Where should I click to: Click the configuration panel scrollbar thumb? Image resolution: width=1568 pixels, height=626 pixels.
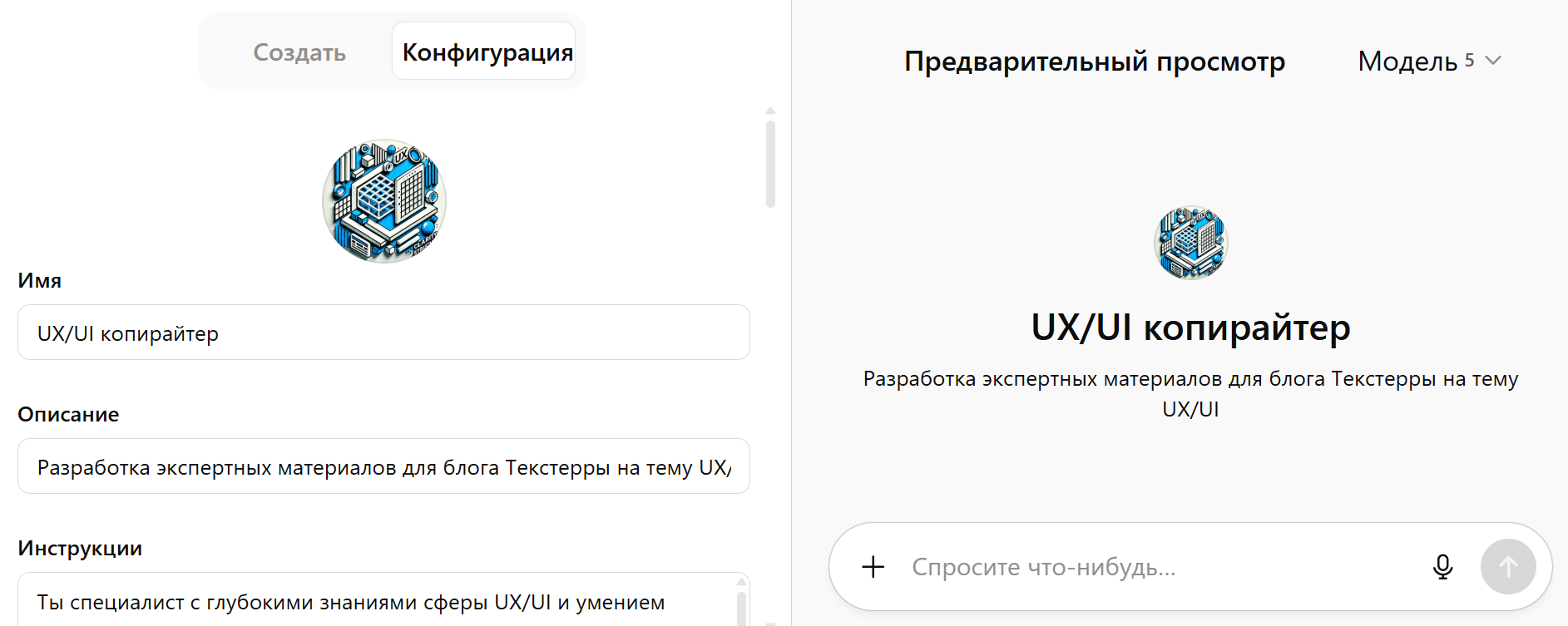[770, 164]
